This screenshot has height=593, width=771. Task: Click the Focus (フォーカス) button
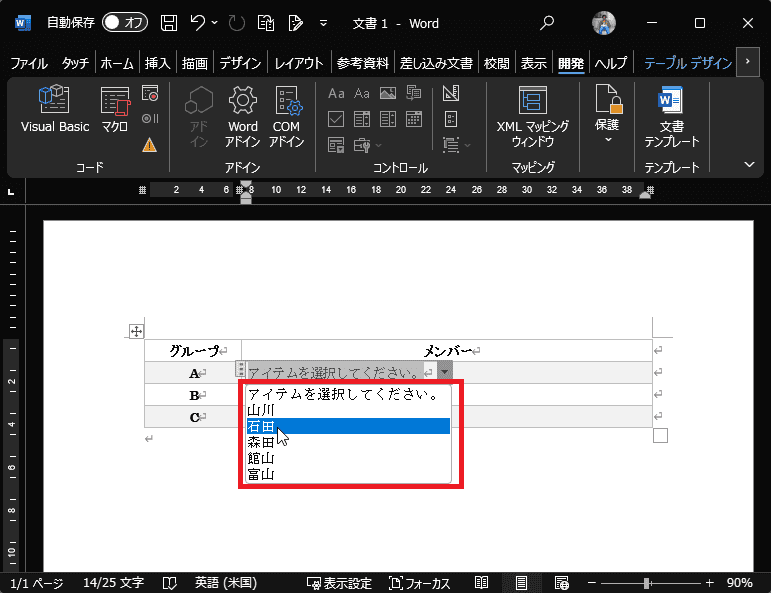click(420, 583)
